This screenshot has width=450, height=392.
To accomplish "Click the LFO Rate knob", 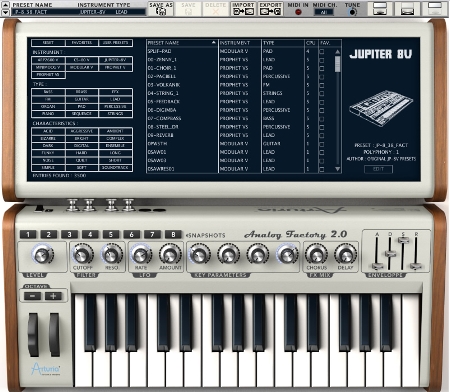I will (x=141, y=255).
